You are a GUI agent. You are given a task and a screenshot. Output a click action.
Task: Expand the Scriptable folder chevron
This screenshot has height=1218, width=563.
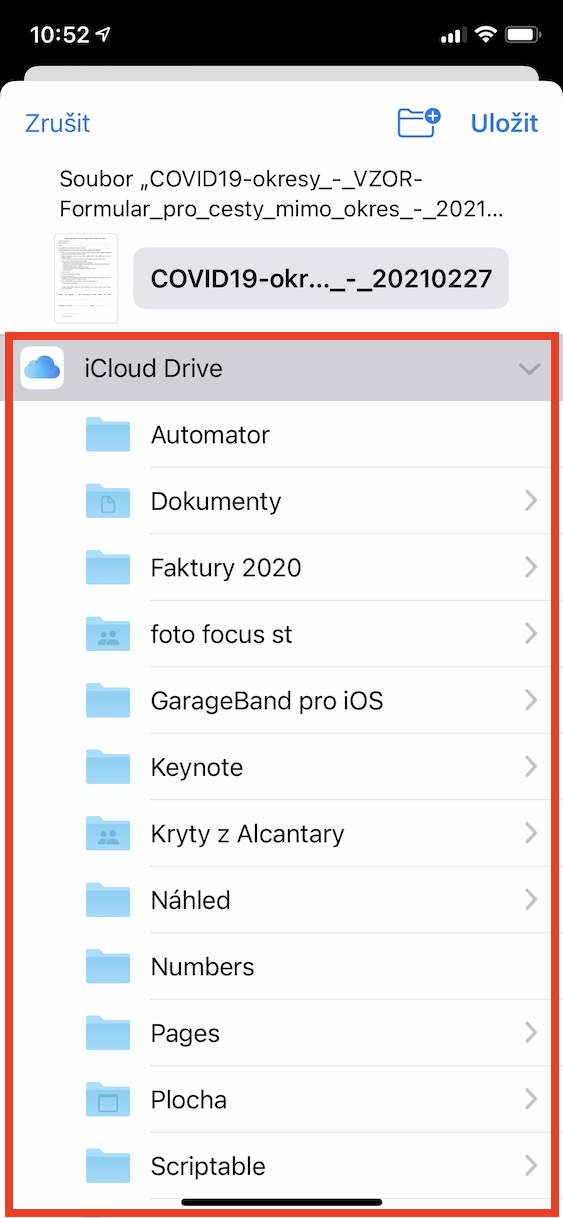[x=531, y=1166]
